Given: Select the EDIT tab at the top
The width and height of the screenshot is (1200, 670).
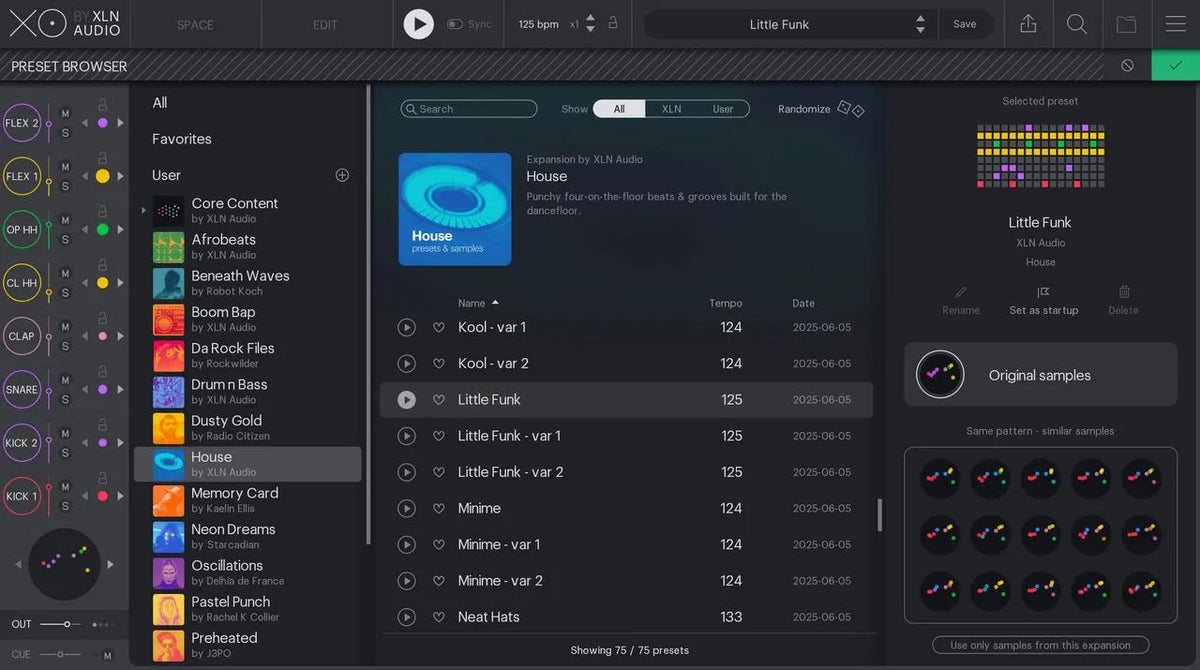Looking at the screenshot, I should pos(325,23).
